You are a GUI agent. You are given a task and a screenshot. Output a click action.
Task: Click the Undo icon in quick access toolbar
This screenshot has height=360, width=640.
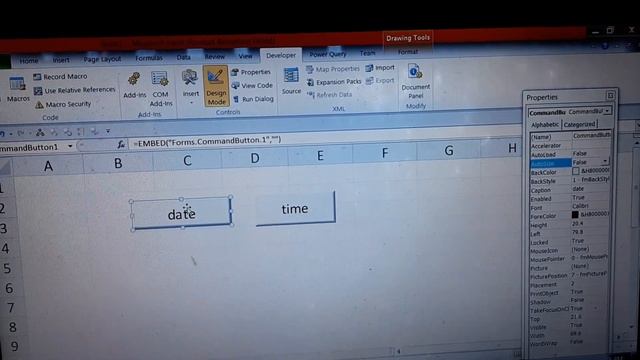[2, 133]
